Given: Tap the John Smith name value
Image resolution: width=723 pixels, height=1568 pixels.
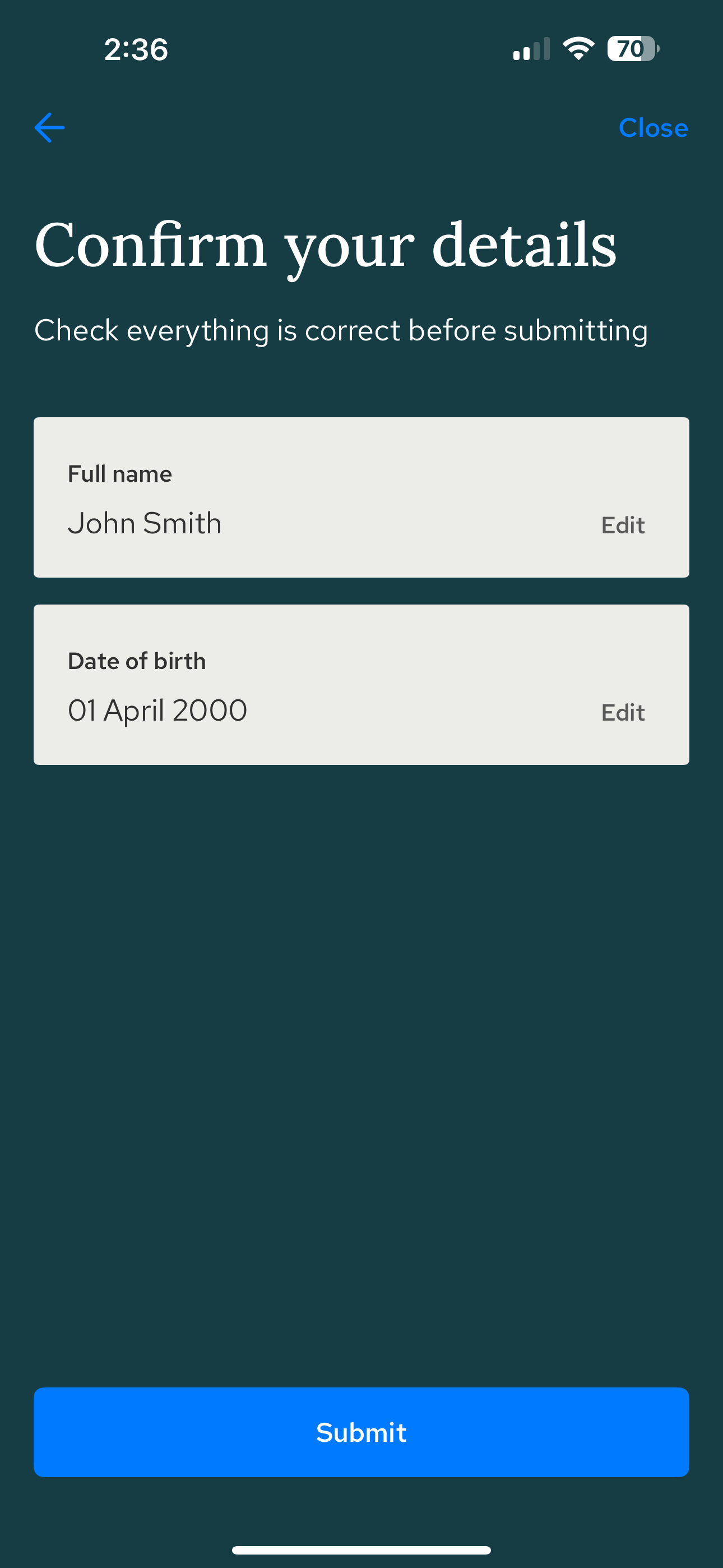Looking at the screenshot, I should tap(145, 523).
